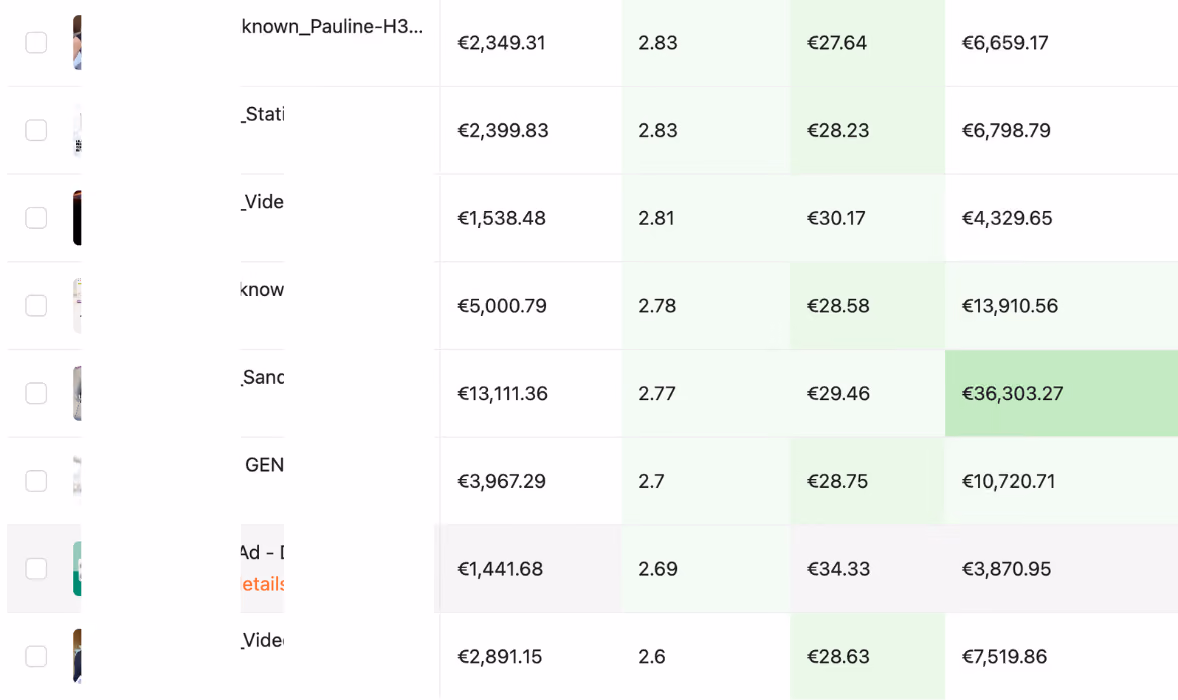Click the €13,910.56 value cell
Image resolution: width=1178 pixels, height=700 pixels.
(1061, 306)
